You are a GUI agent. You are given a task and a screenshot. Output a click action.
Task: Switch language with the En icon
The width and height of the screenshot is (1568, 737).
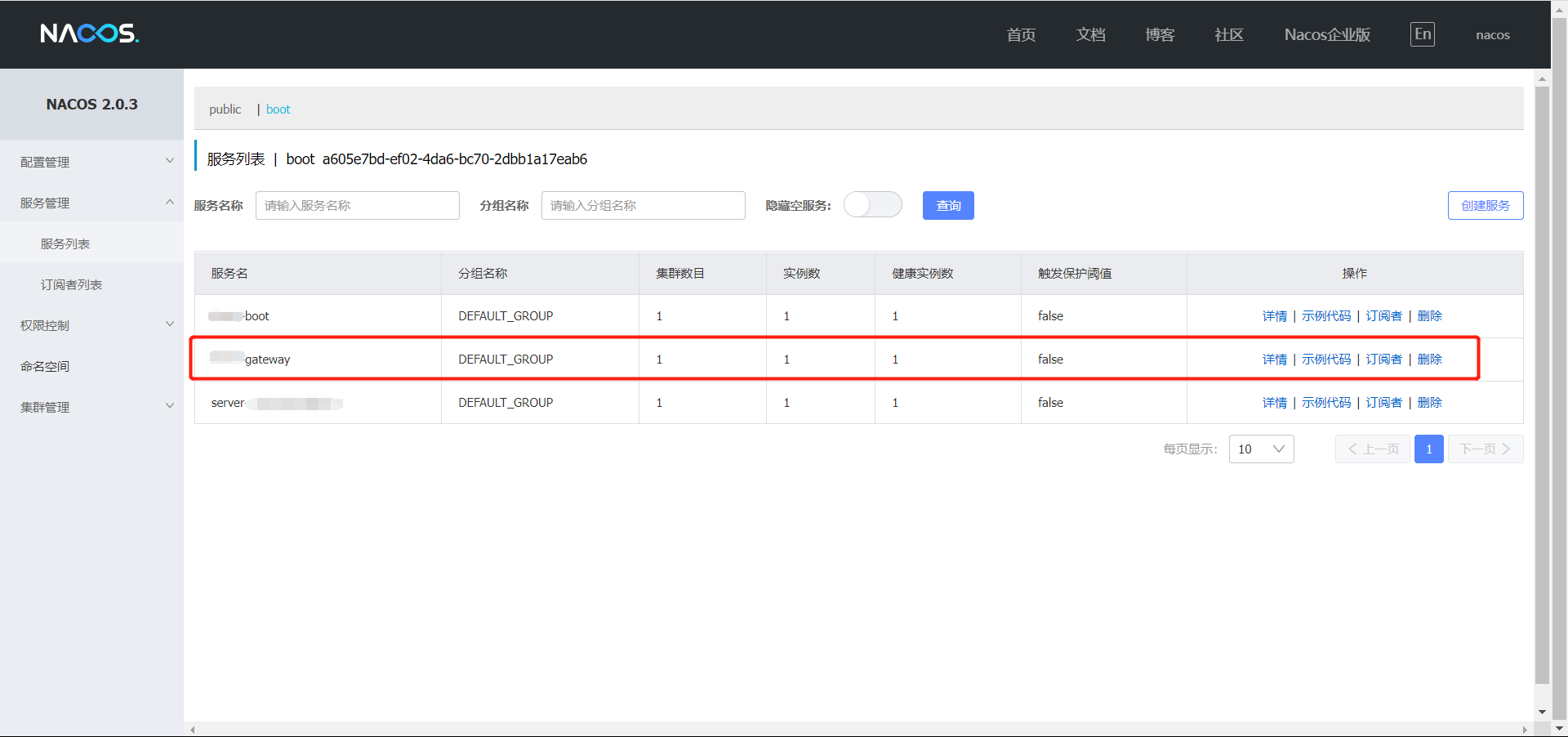click(x=1423, y=34)
